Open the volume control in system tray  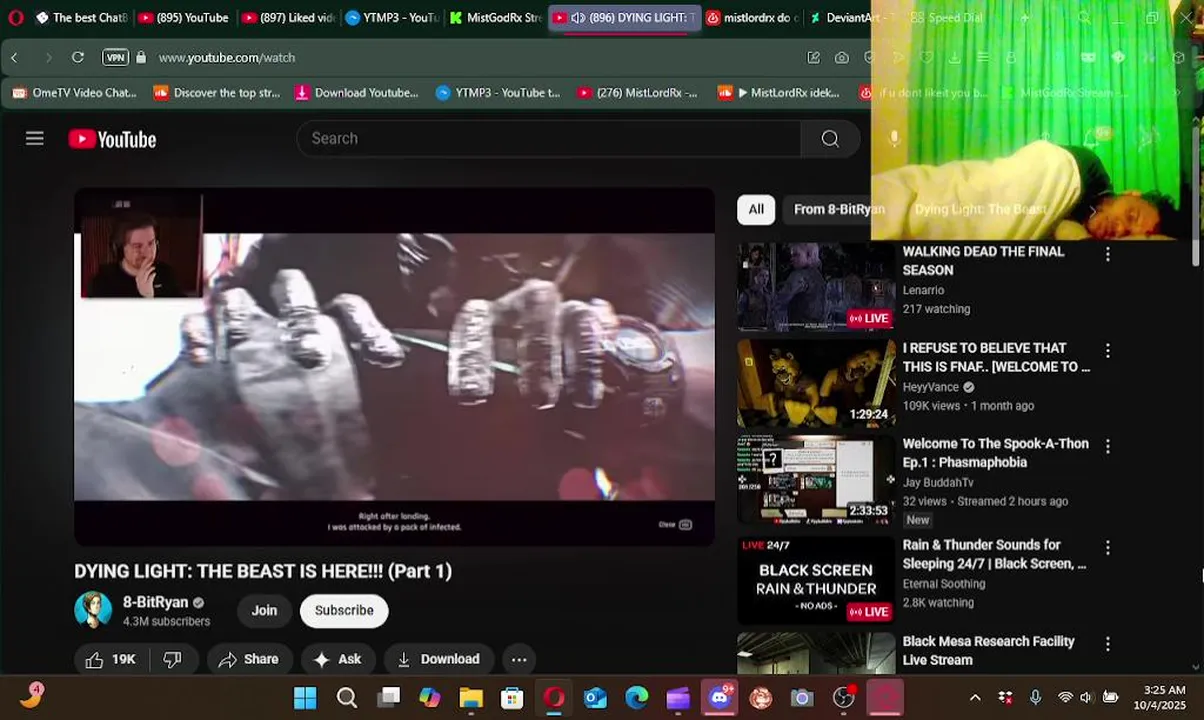pos(1086,698)
